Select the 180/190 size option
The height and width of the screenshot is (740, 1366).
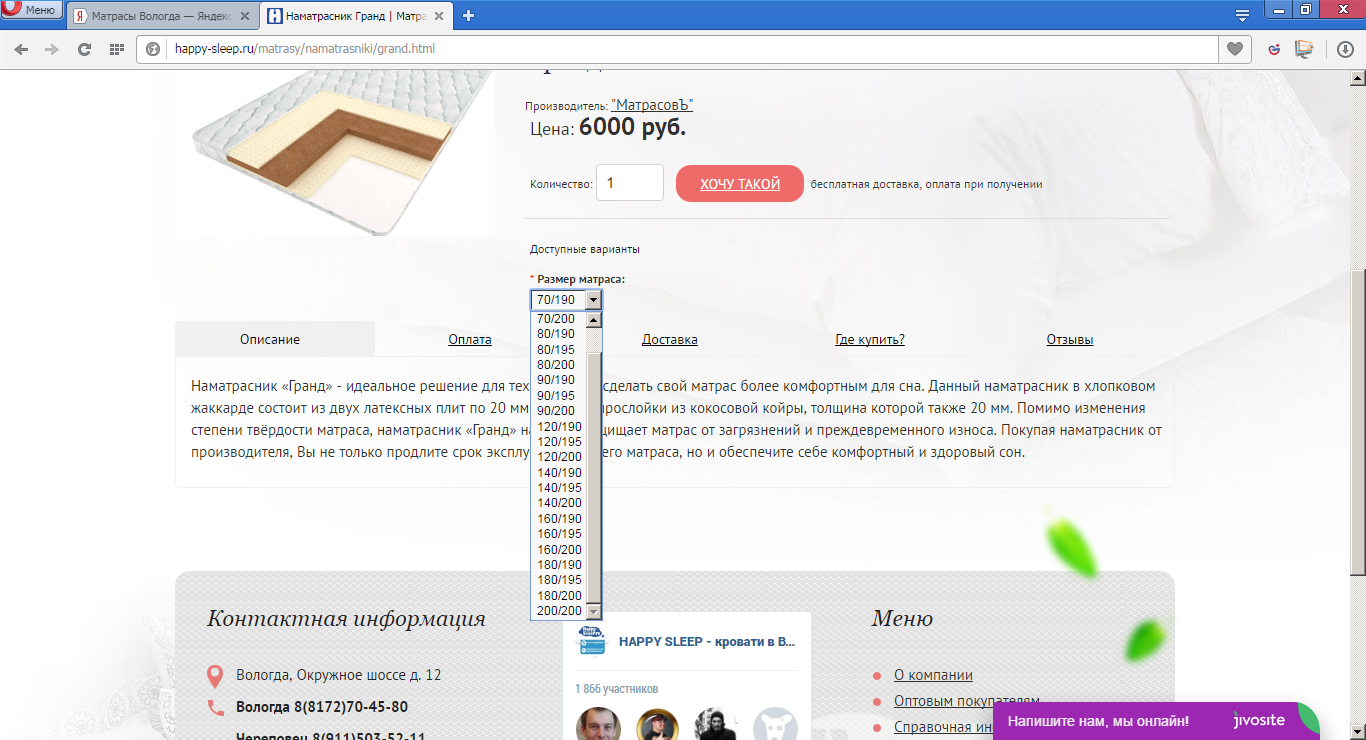(x=559, y=565)
